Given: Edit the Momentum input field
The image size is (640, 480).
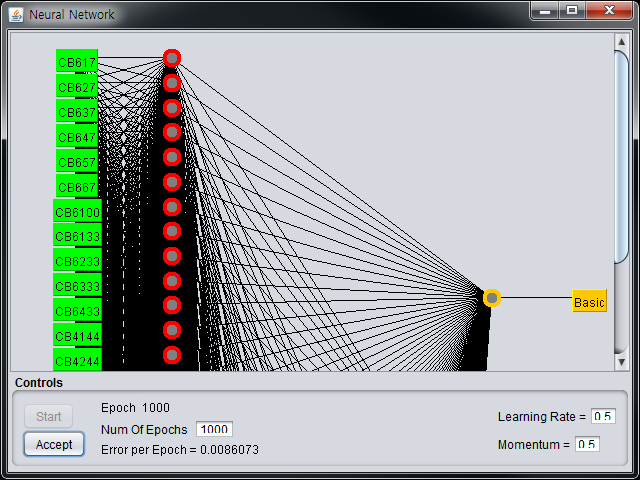Looking at the screenshot, I should (x=587, y=444).
